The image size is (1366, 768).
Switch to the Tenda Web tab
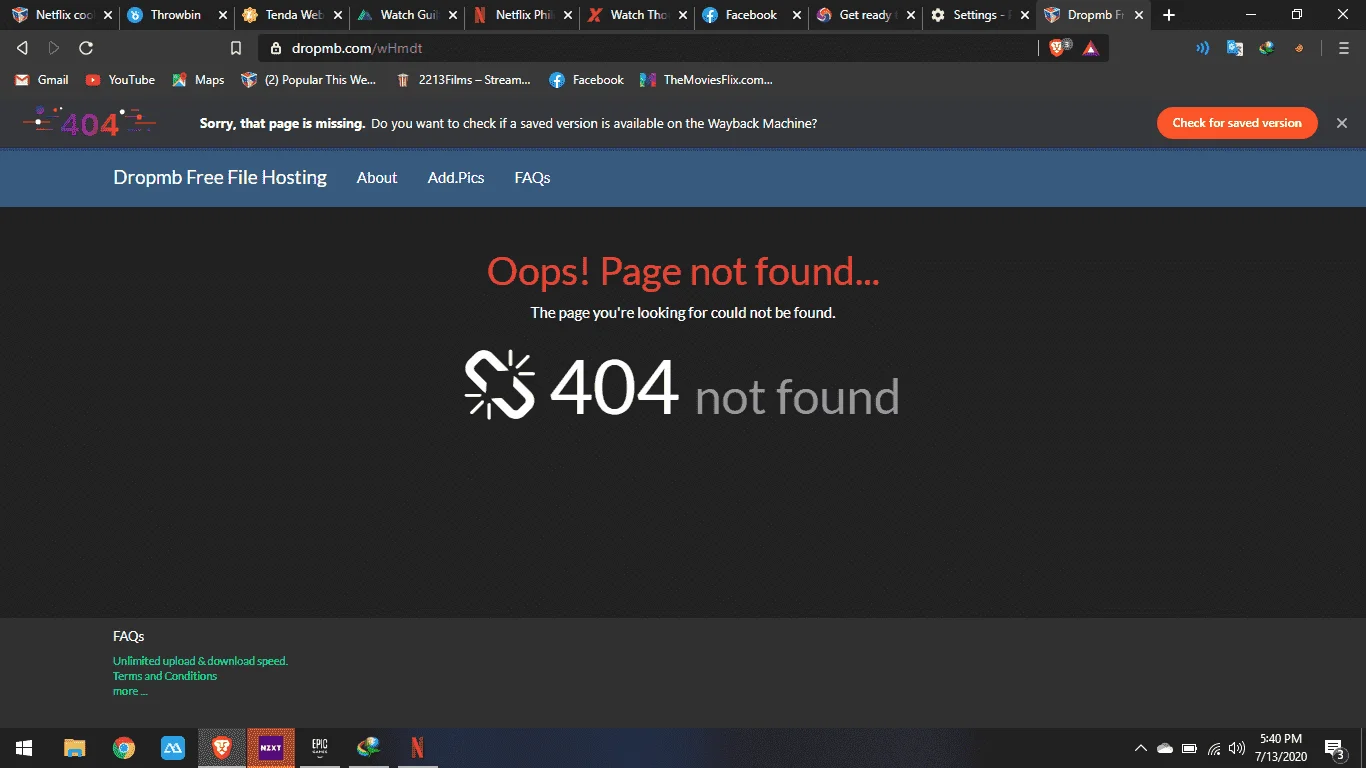point(290,15)
